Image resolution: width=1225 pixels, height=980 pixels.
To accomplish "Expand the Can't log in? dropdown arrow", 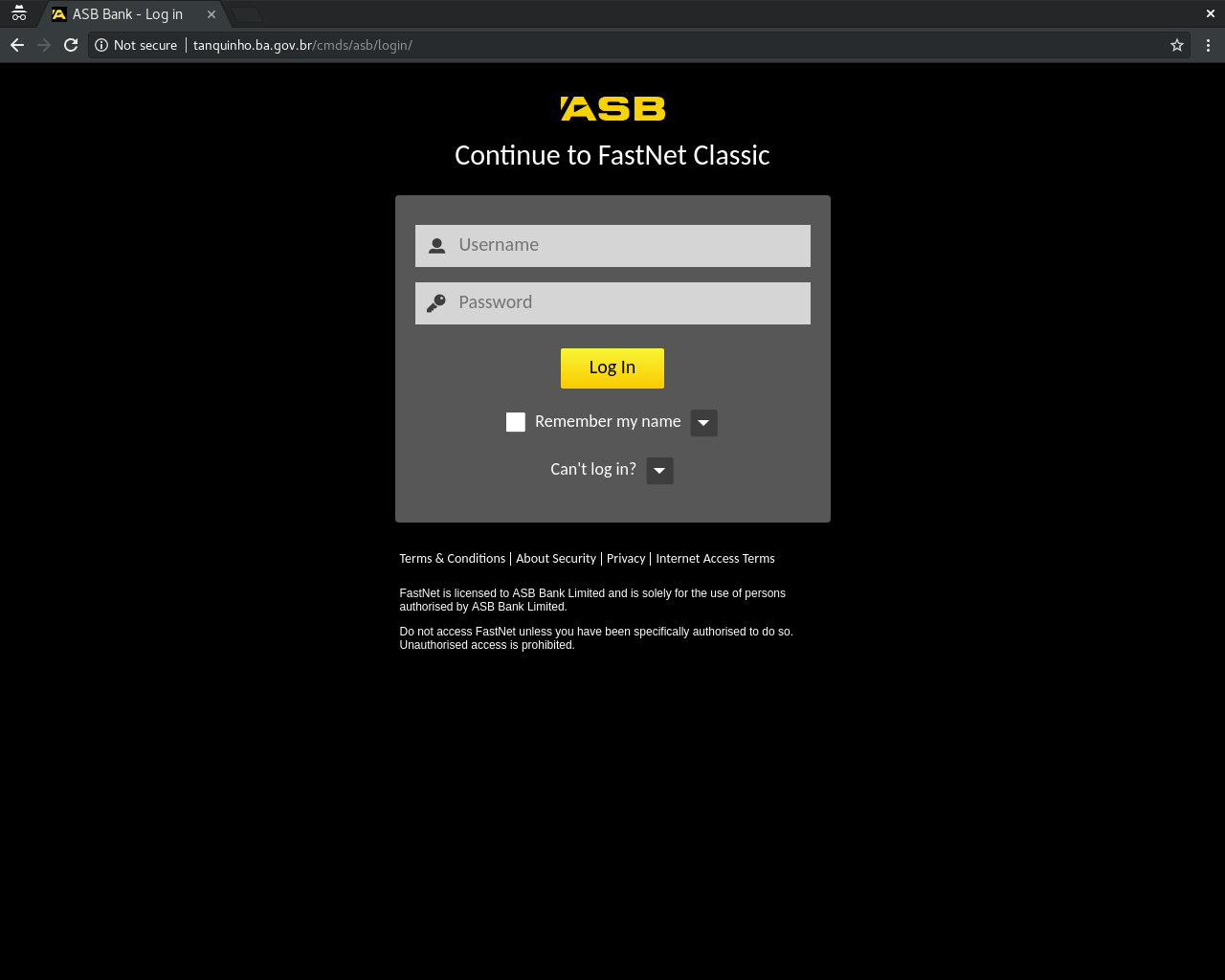I will (659, 471).
